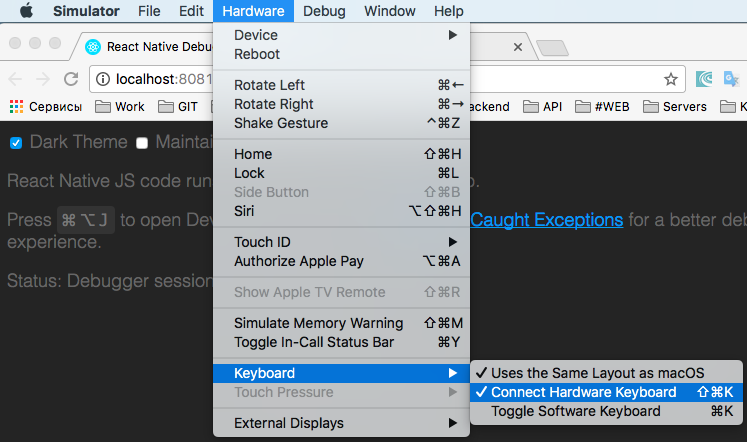Open the GIT bookmarks folder
The image size is (747, 442).
[x=178, y=107]
